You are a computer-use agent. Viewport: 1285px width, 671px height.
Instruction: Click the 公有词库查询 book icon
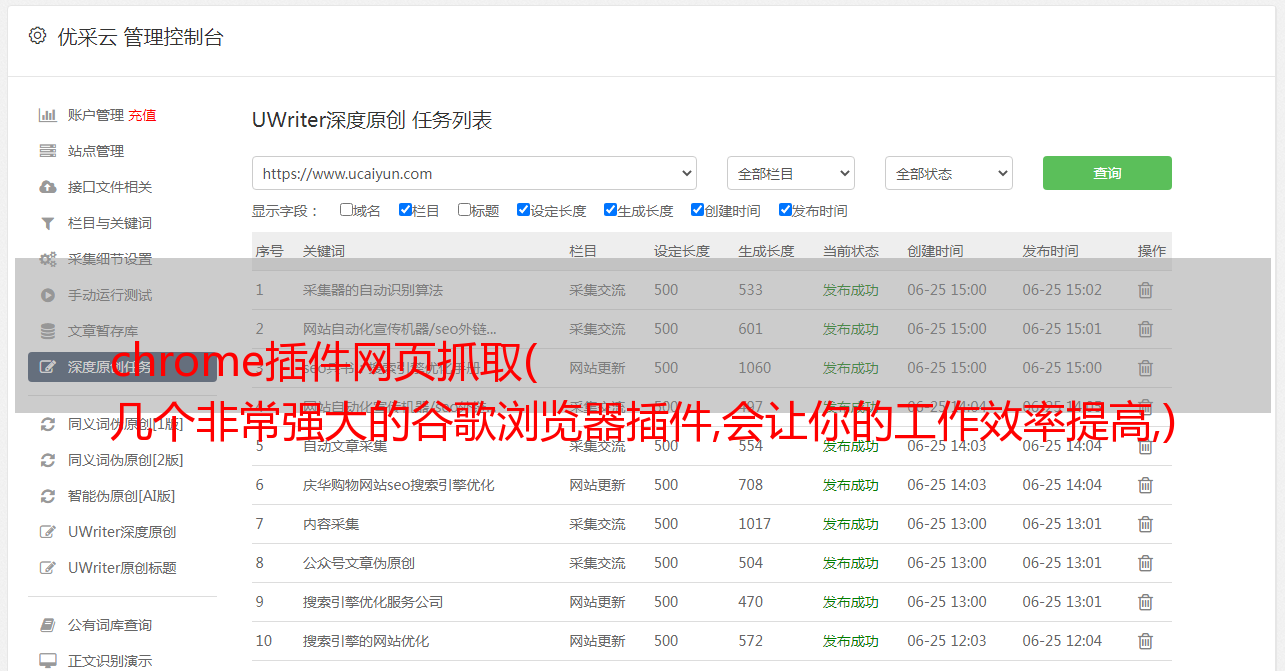47,625
